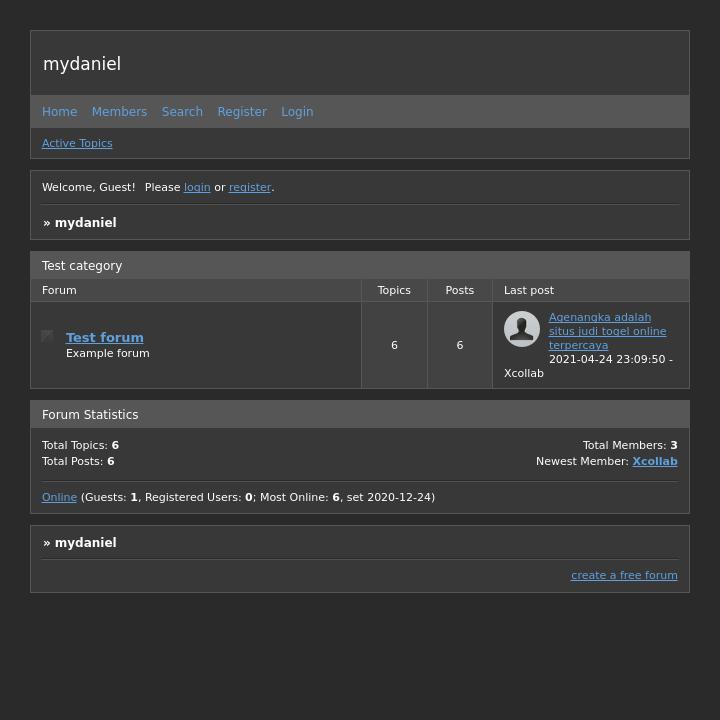Open the Home menu item

pos(59,112)
